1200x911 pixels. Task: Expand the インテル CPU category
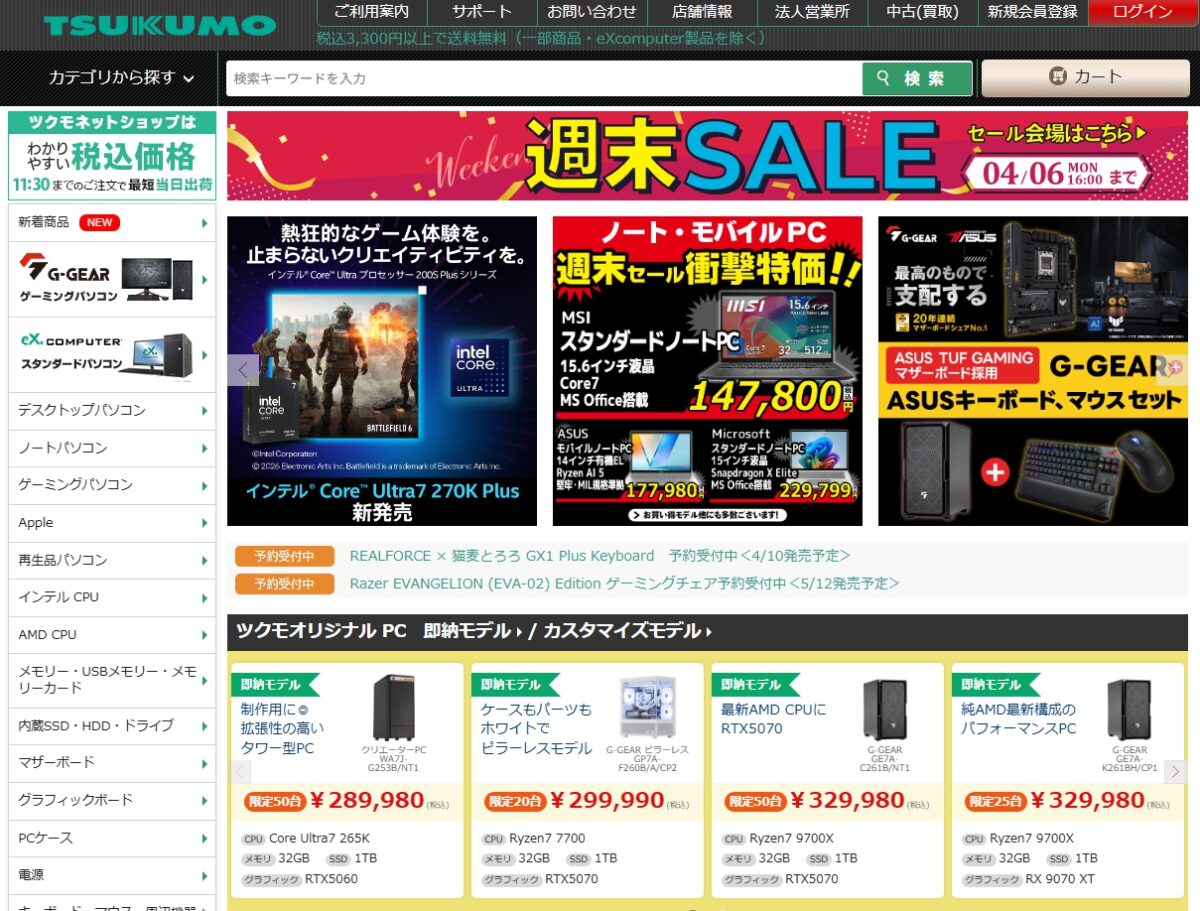[x=112, y=597]
